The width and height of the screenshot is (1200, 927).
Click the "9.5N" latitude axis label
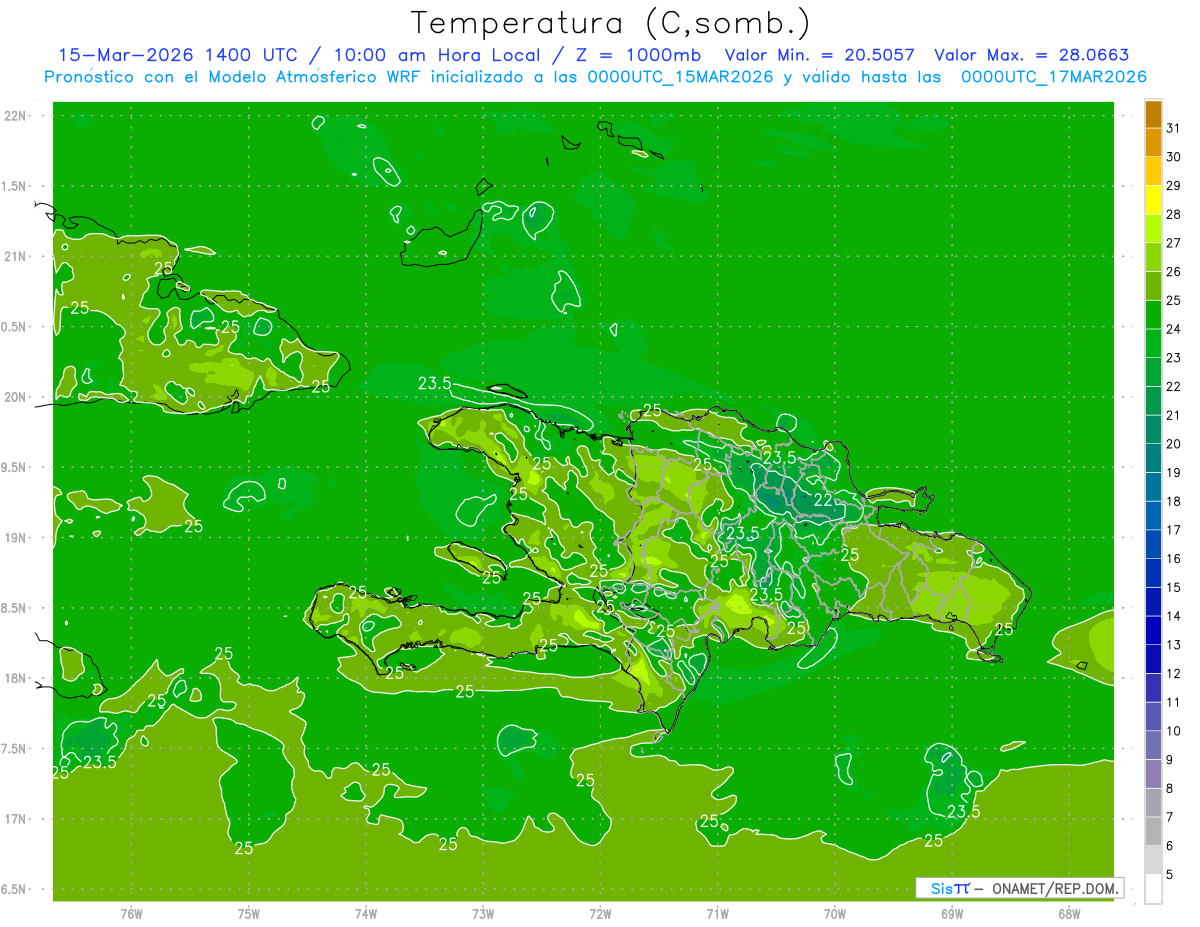14,467
